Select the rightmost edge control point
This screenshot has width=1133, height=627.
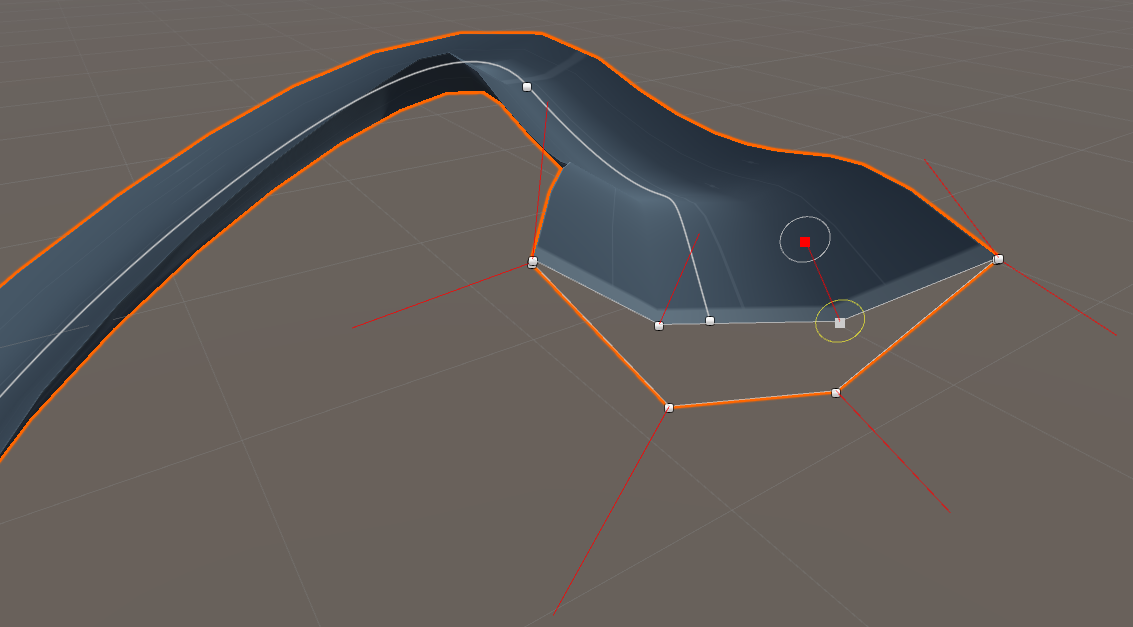coord(997,258)
